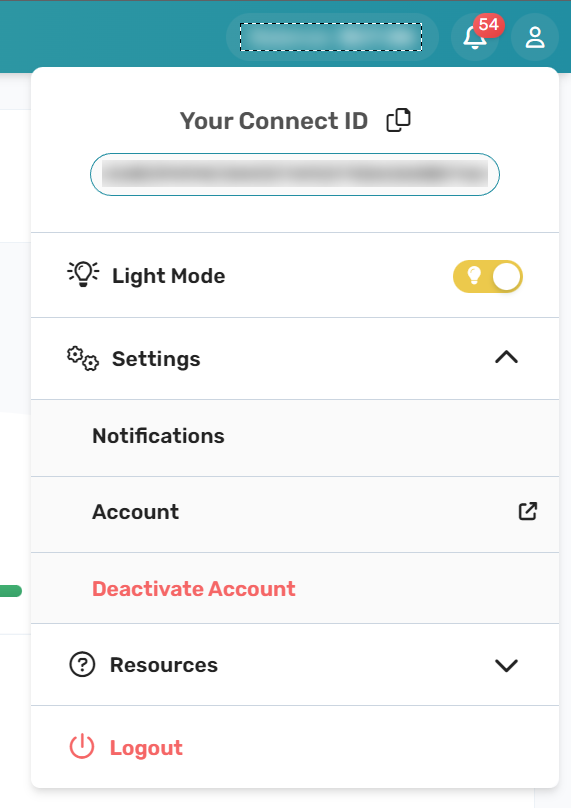This screenshot has width=571, height=808.
Task: Open Notifications settings
Action: tap(295, 437)
